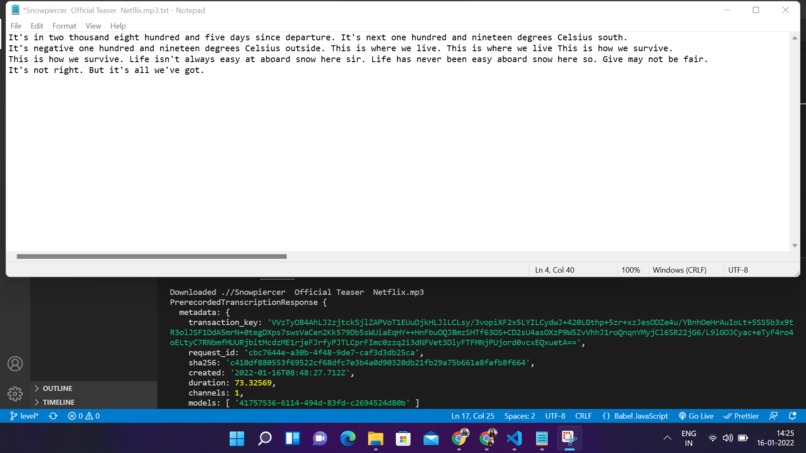806x453 pixels.
Task: Open VS Code Manage gear icon
Action: click(x=15, y=394)
